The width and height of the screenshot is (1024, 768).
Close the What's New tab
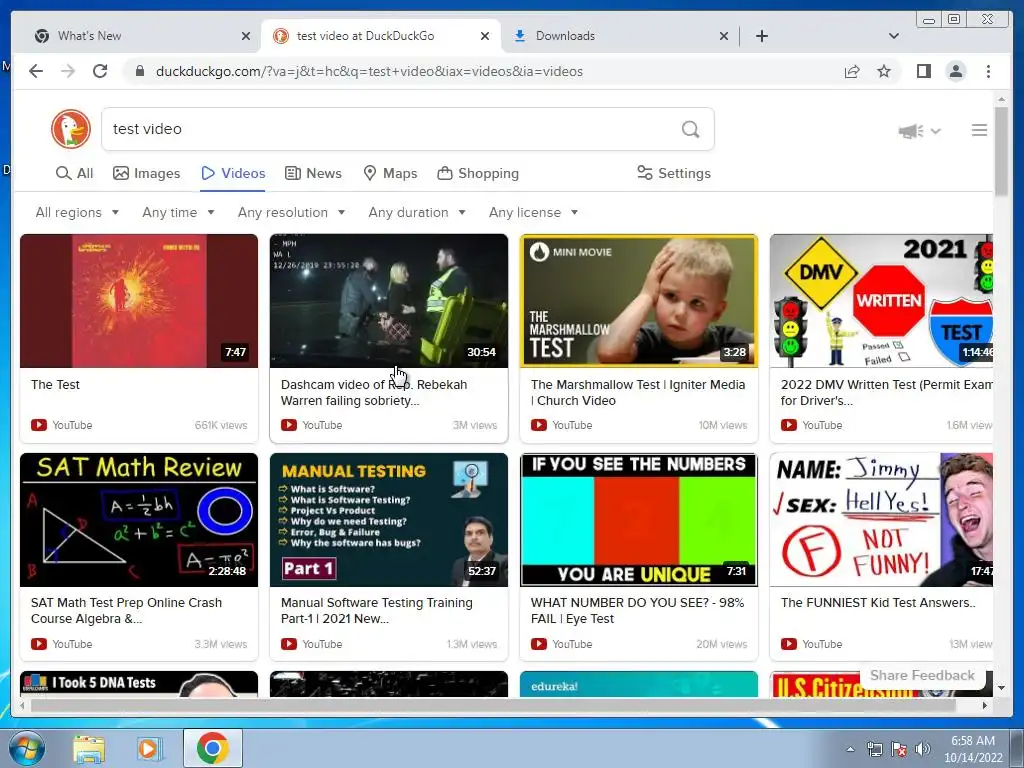click(246, 36)
